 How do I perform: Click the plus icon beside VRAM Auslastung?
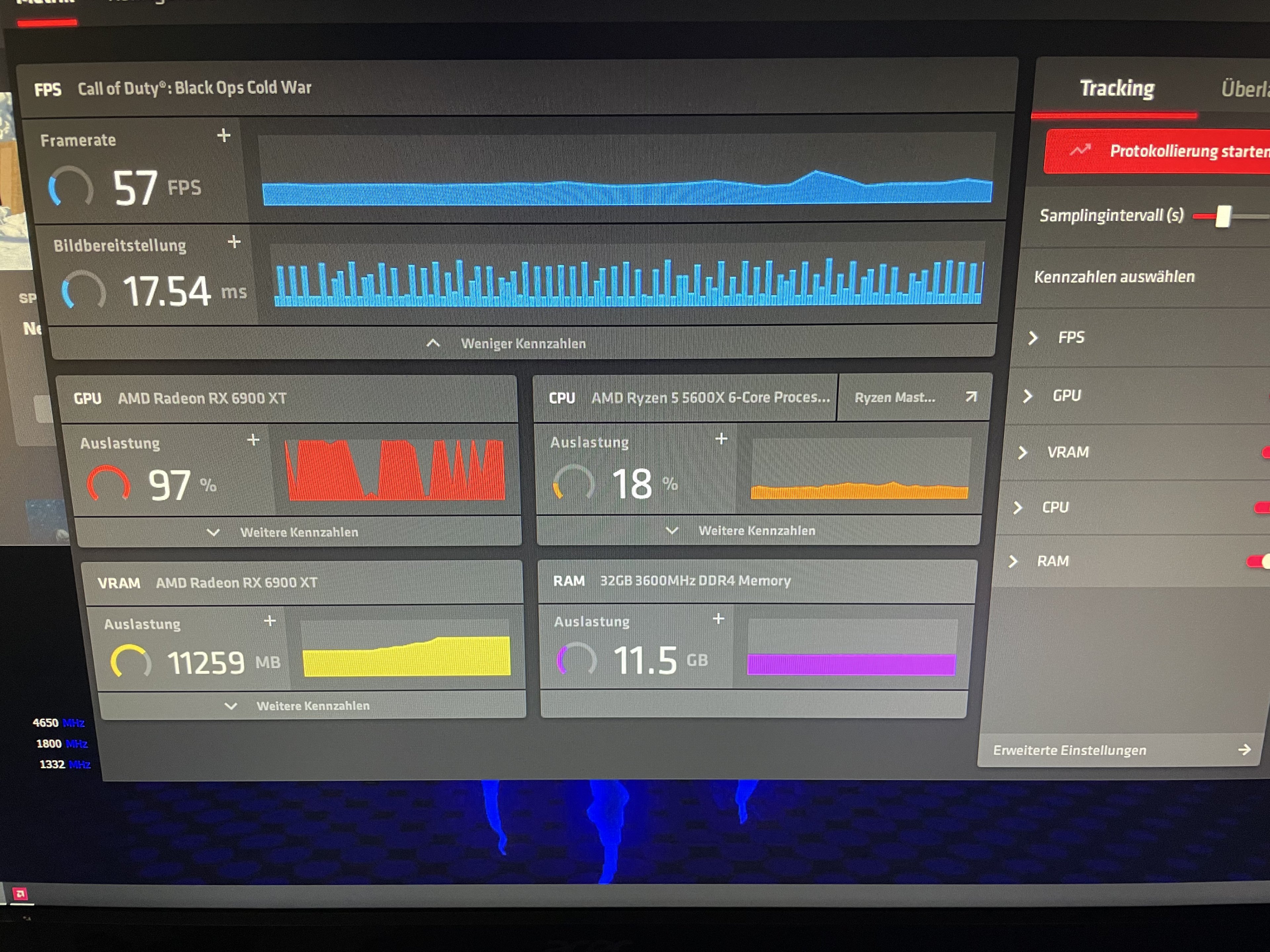(270, 621)
